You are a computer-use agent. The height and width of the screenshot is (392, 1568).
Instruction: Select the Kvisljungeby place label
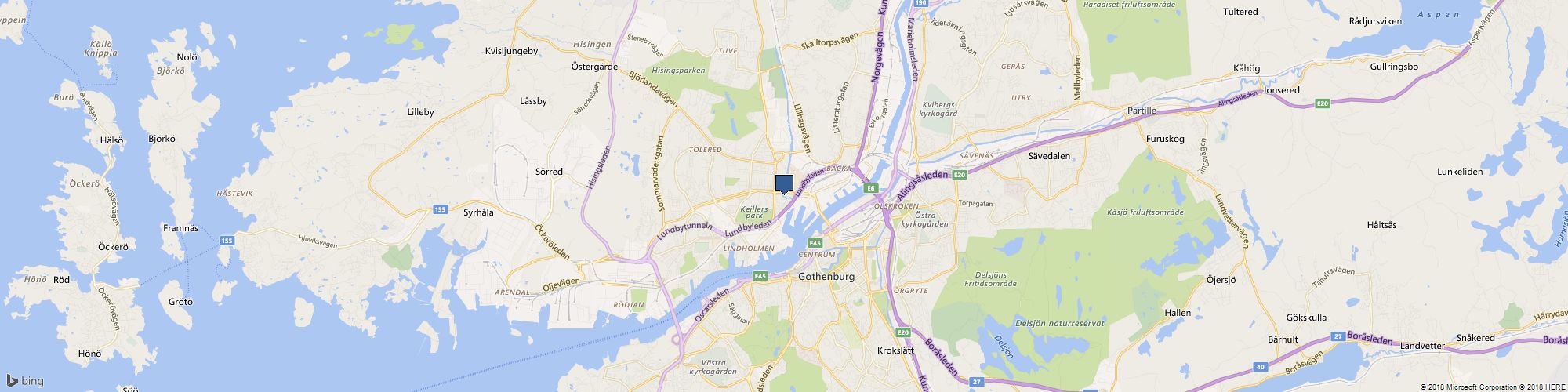512,51
